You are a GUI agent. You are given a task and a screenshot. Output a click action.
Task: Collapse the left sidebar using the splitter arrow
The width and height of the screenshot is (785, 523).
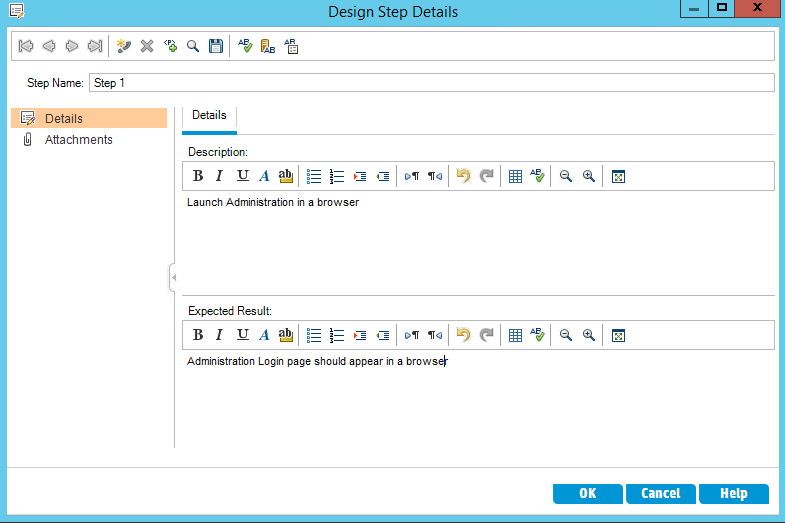173,277
